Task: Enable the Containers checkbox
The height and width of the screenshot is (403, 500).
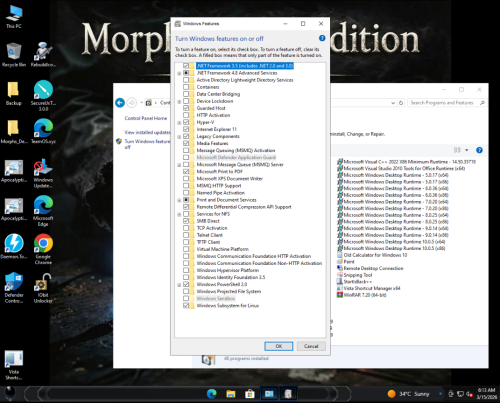Action: click(186, 87)
